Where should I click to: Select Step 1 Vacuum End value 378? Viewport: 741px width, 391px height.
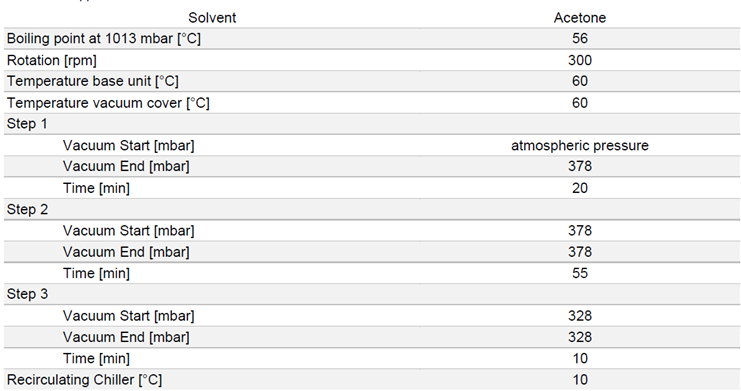(580, 166)
